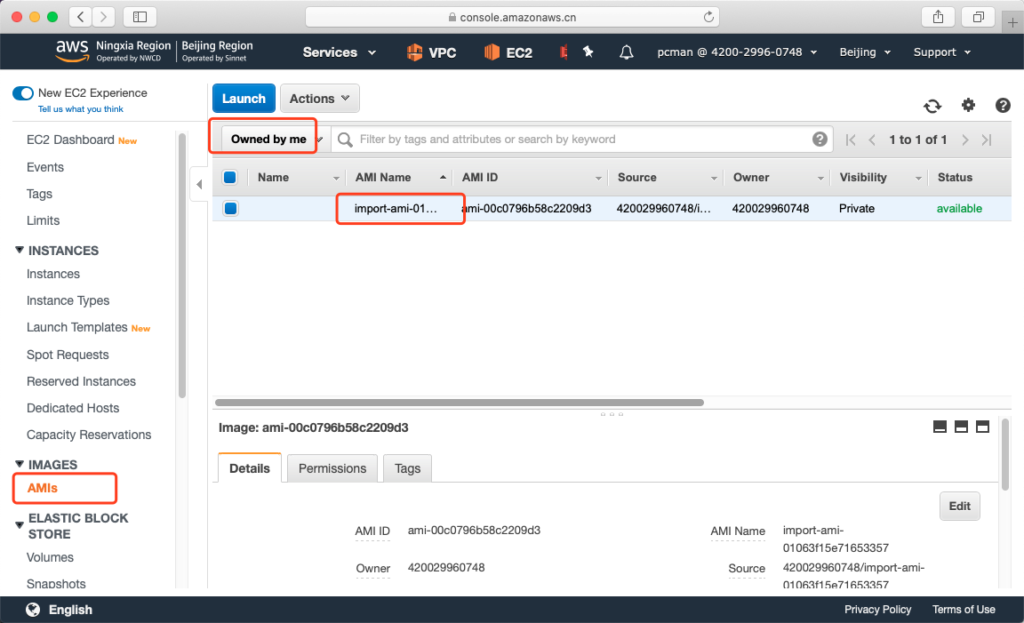The width and height of the screenshot is (1024, 623).
Task: Open the notifications bell icon
Action: tap(627, 52)
